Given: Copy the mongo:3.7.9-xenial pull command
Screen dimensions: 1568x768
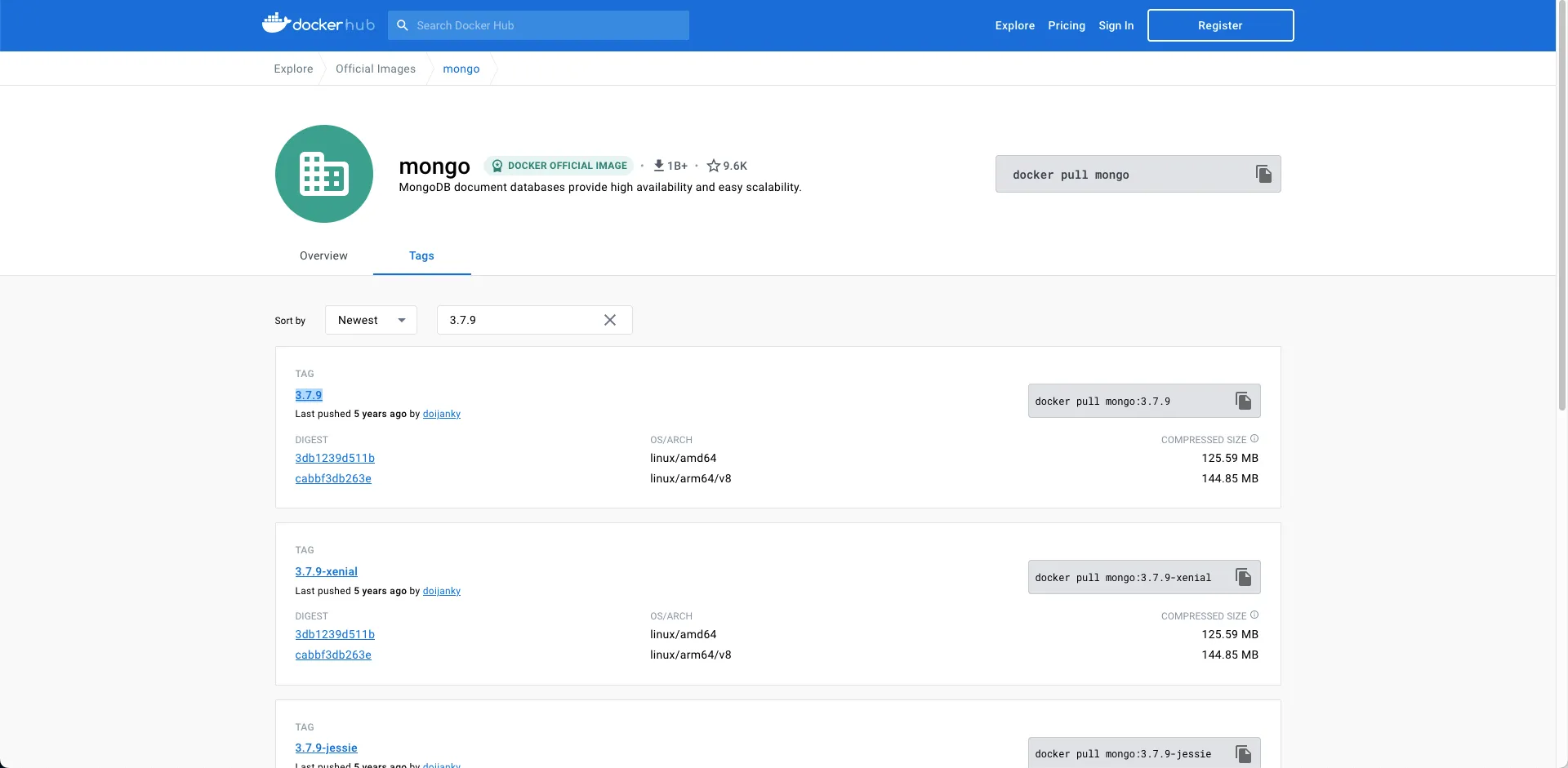Looking at the screenshot, I should tap(1243, 577).
